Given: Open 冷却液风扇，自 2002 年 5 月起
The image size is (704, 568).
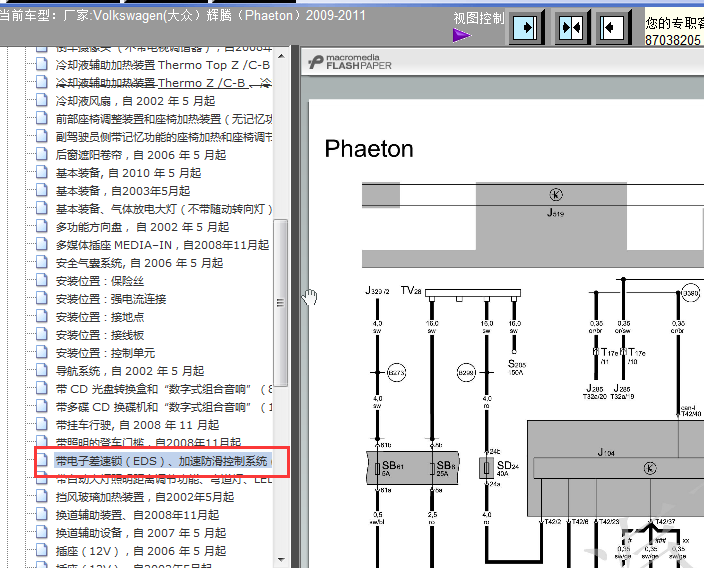Looking at the screenshot, I should (135, 101).
